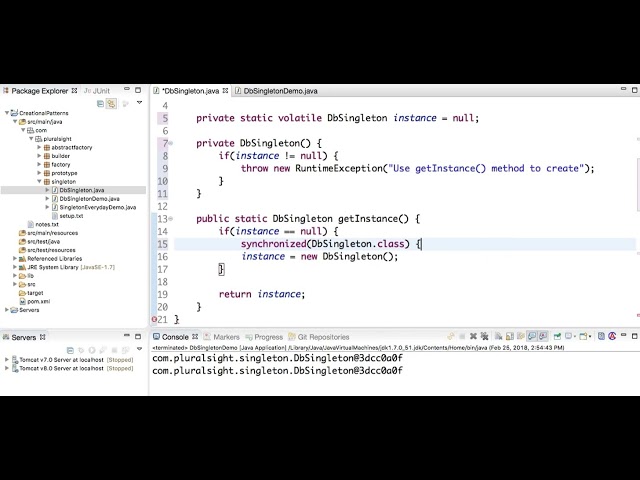Click the 'return instance;' code line
Screen dimensions: 640x480
tap(262, 294)
